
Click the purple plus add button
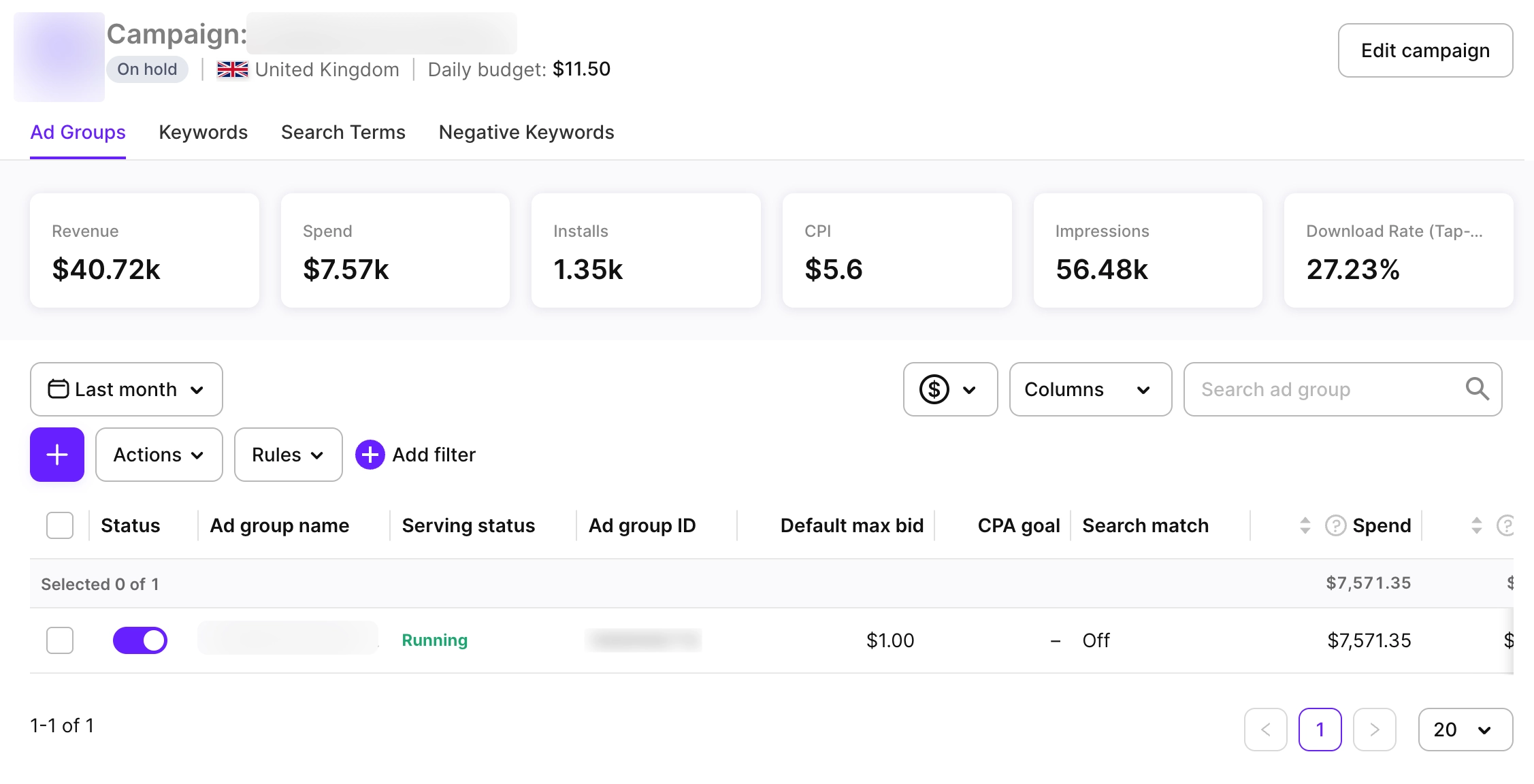pos(57,455)
